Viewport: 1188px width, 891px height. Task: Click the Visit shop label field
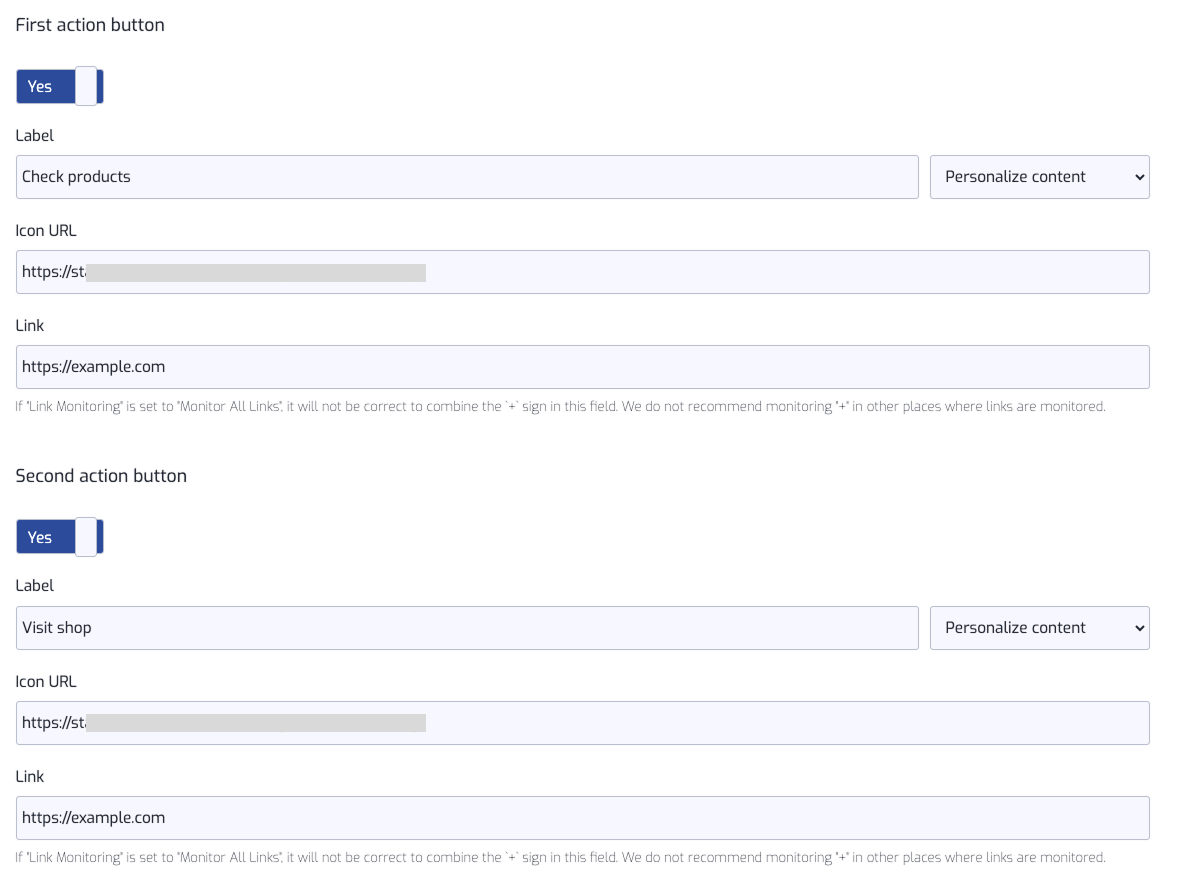(467, 628)
